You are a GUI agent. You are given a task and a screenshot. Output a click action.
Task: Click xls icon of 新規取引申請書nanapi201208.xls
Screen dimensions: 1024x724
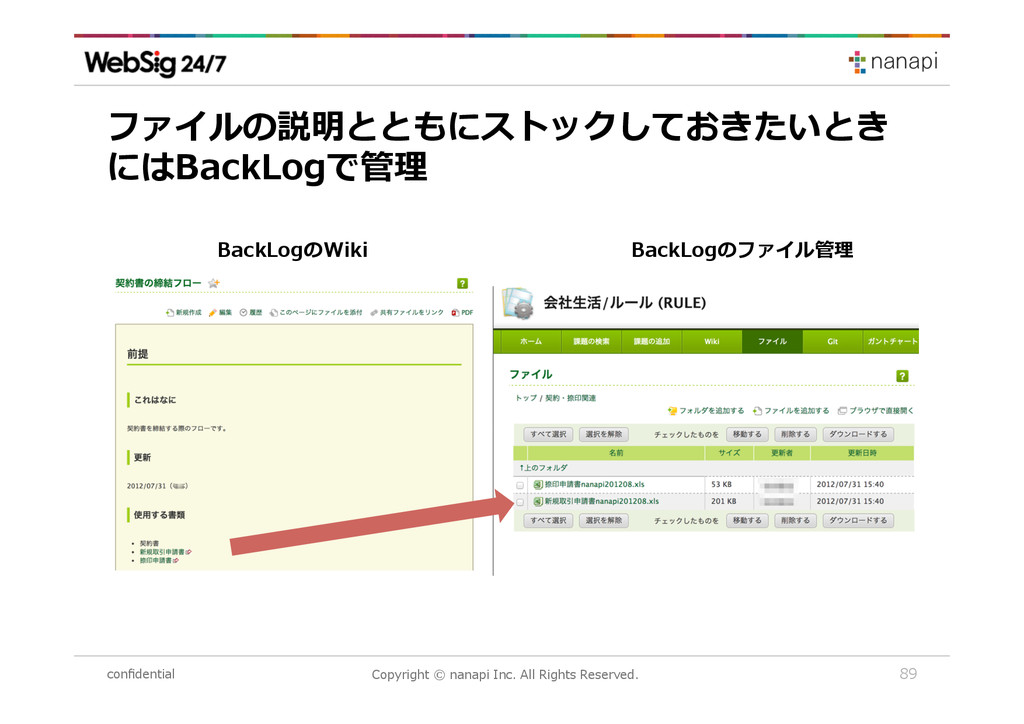point(538,501)
